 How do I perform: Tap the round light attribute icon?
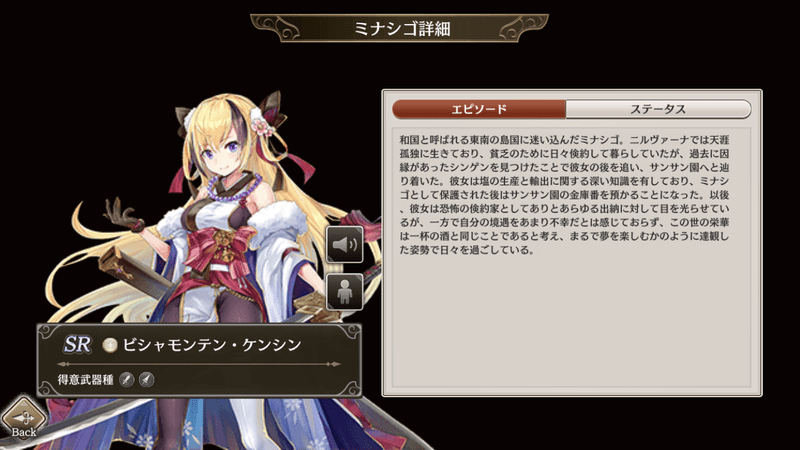(109, 345)
